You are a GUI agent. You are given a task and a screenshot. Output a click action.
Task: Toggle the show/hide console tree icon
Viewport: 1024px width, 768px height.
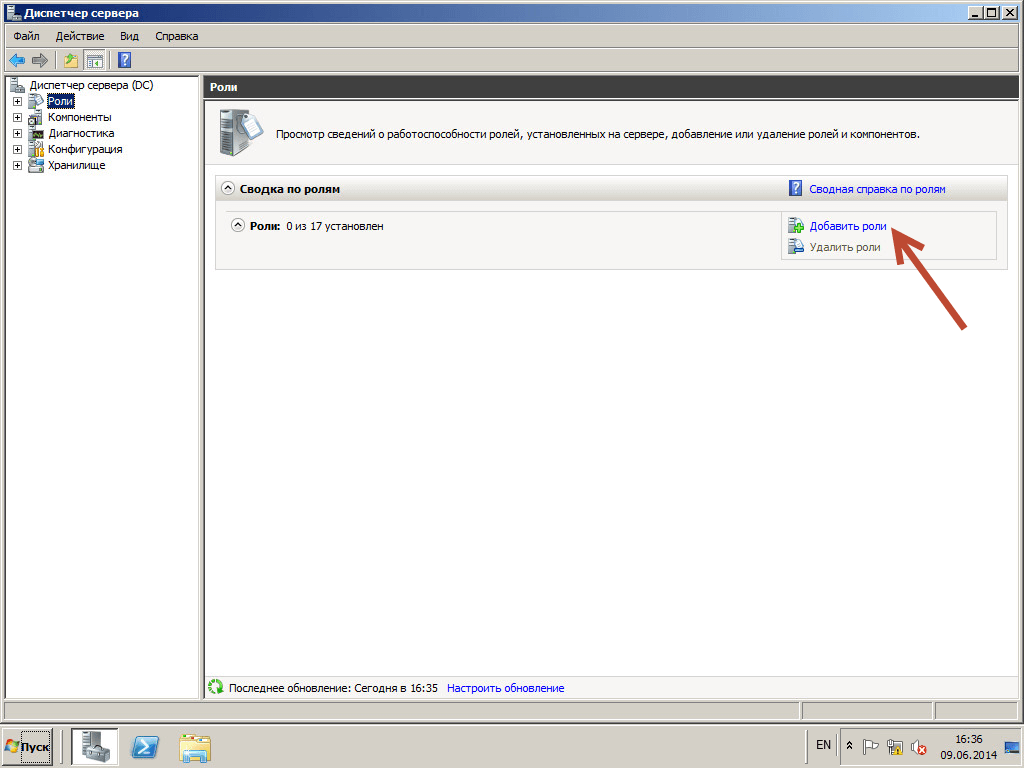pos(94,60)
